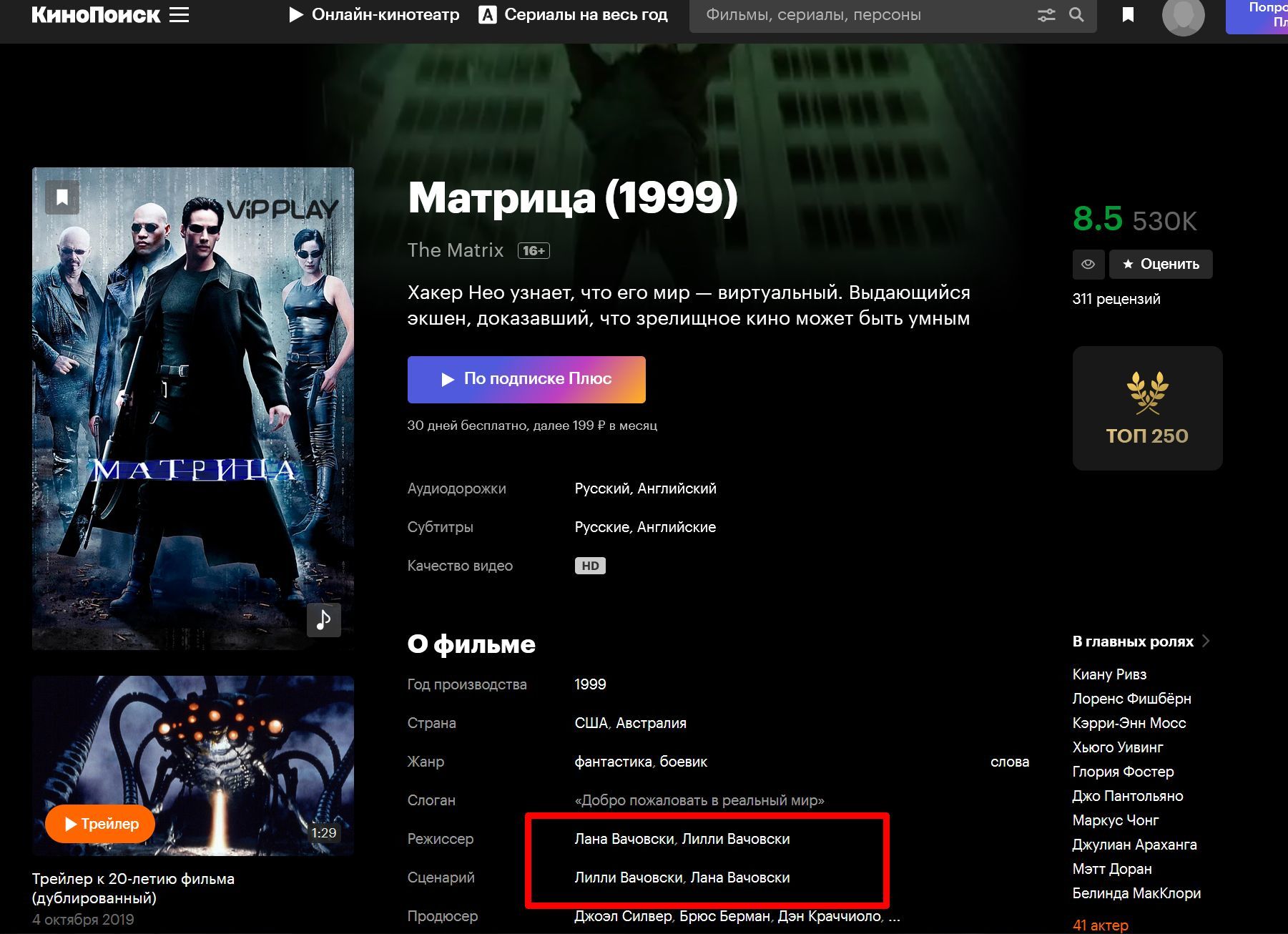
Task: Click the magnifier search icon
Action: pos(1076,15)
